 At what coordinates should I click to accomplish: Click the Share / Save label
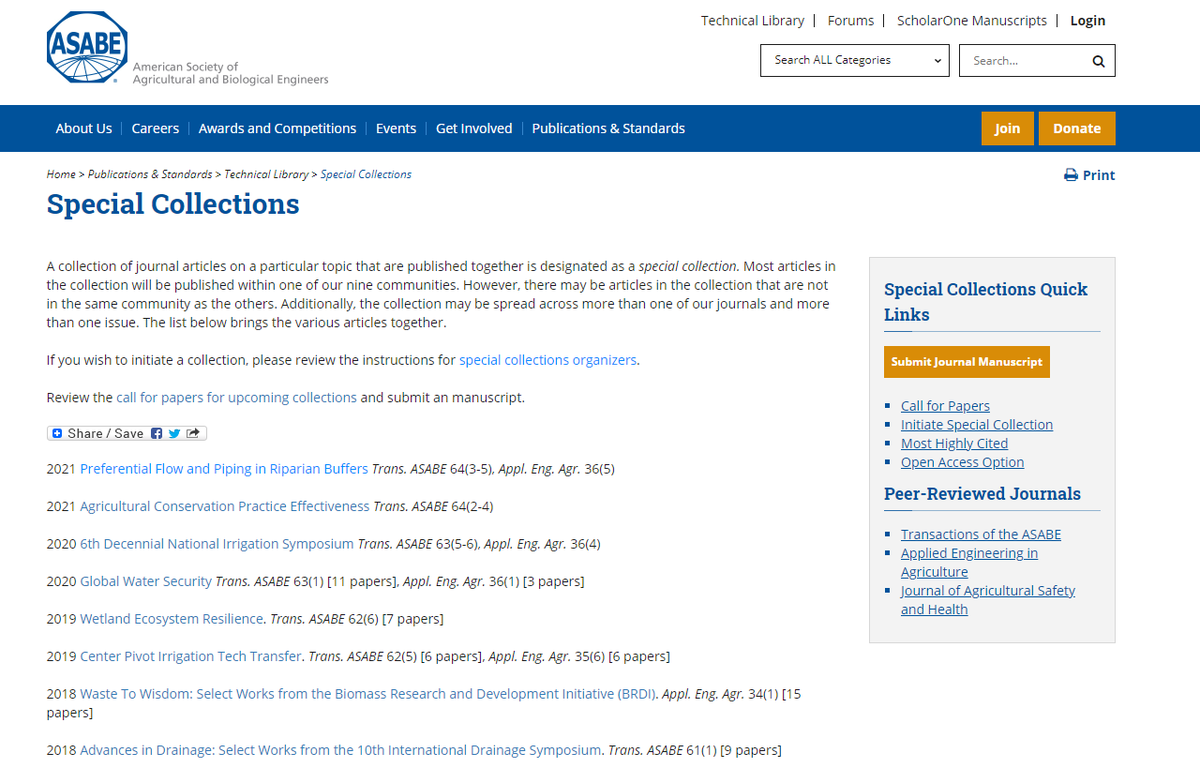[105, 433]
